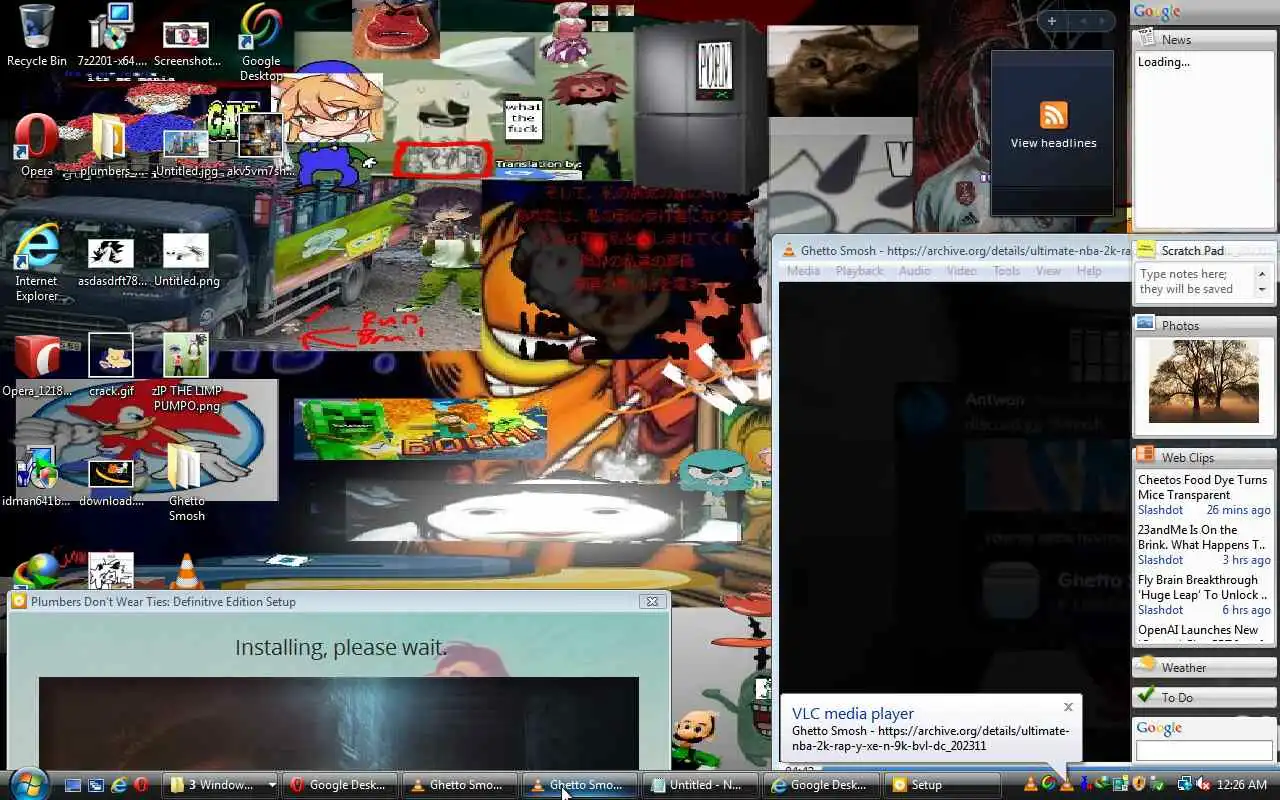This screenshot has height=800, width=1280.
Task: Open the OpenAI Launches New web clip
Action: (x=1198, y=630)
